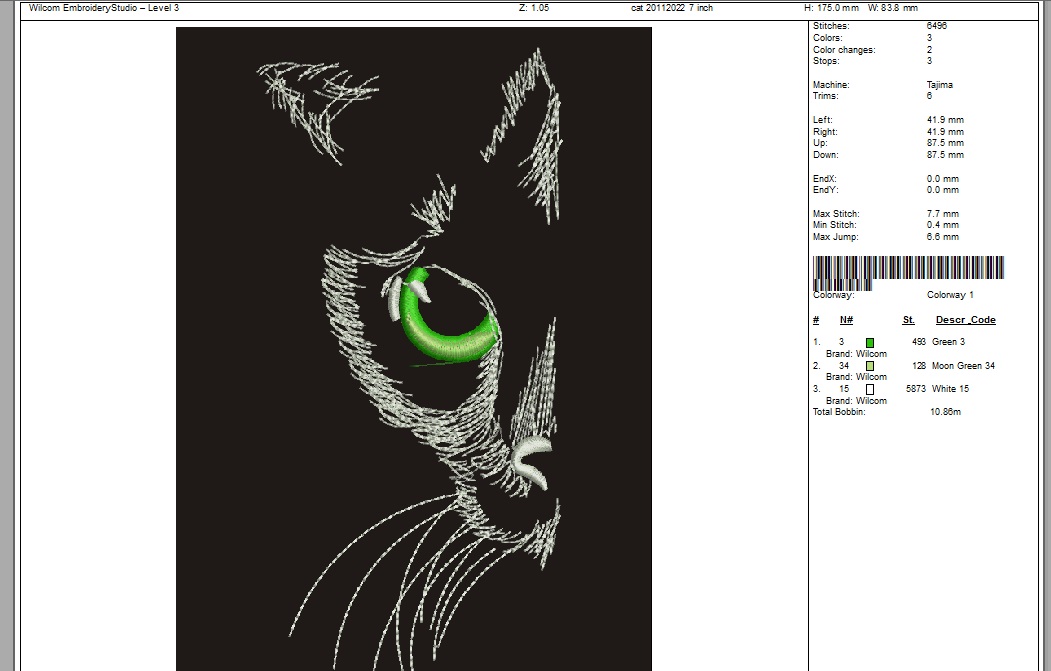Click the Stitches count 6496

[936, 26]
